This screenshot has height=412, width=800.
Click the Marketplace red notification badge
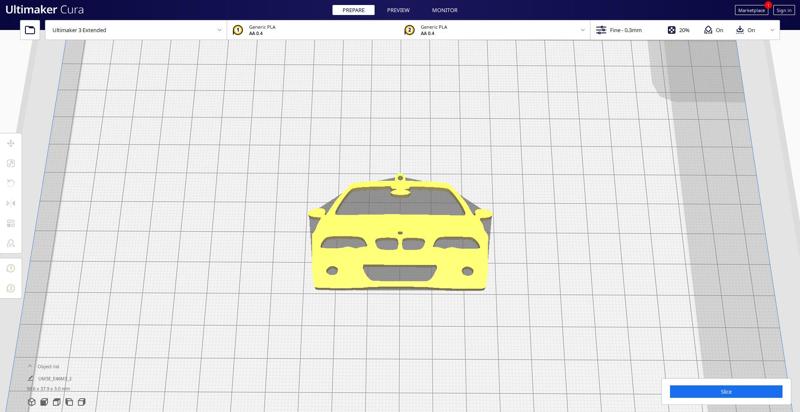[768, 5]
